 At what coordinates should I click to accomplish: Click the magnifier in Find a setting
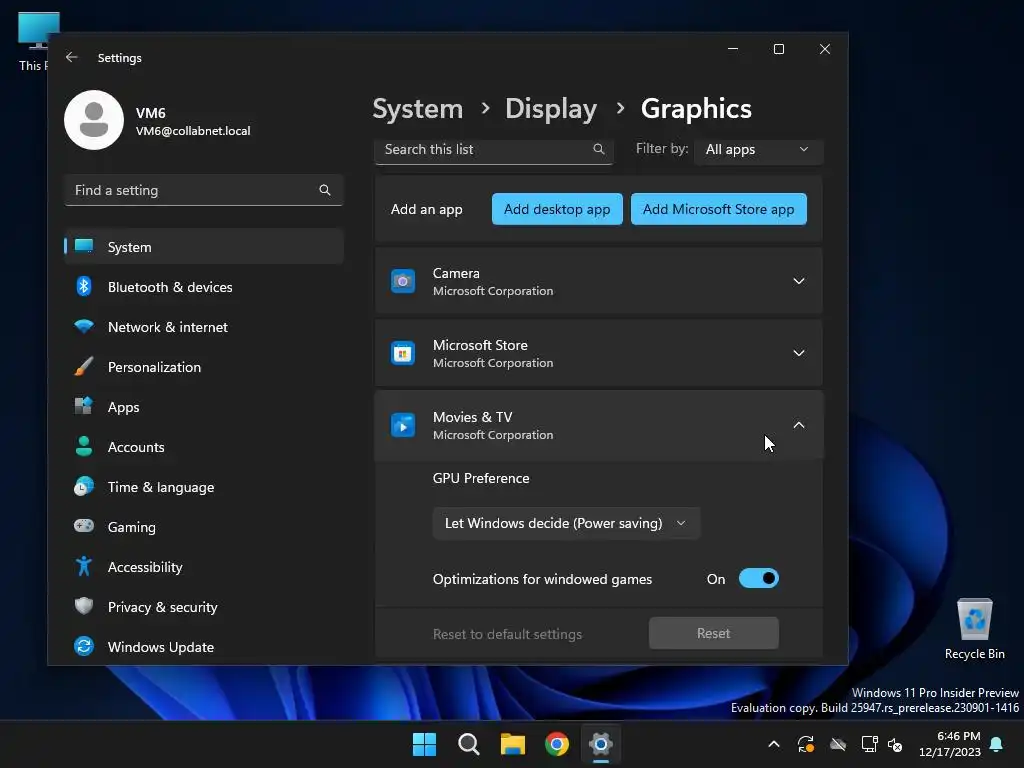coord(325,190)
